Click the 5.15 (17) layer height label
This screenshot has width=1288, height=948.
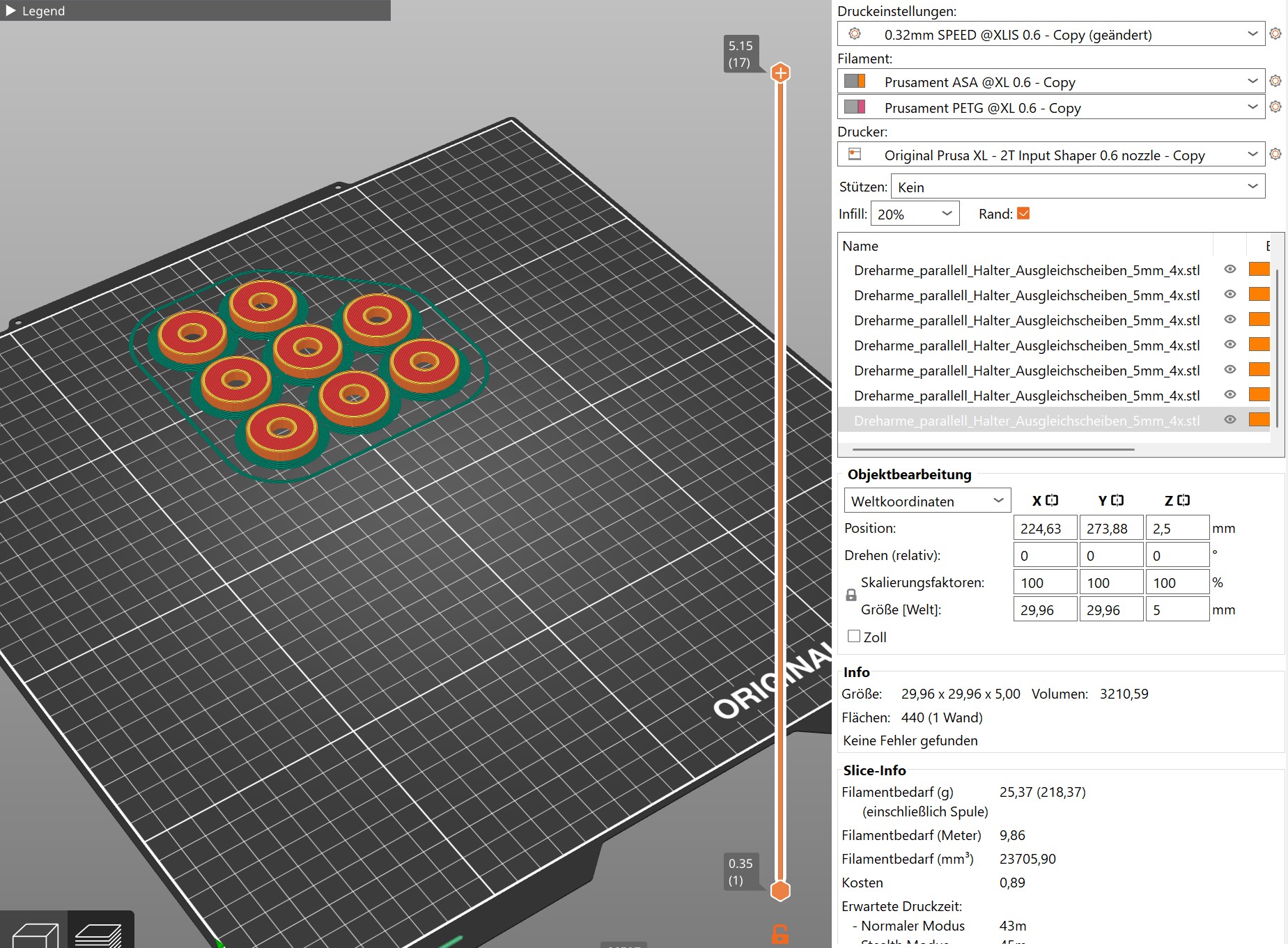(x=740, y=54)
